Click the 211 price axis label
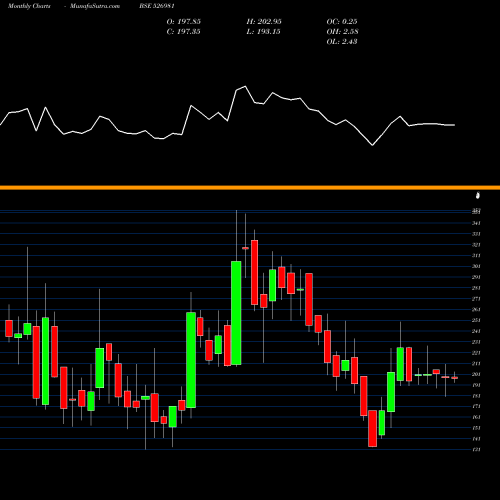The height and width of the screenshot is (500, 500). (476, 363)
